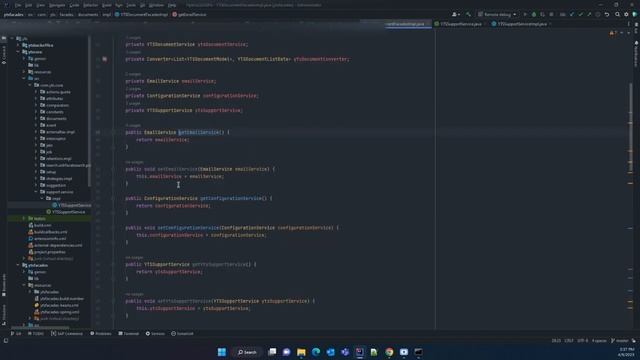Run with coverage icon
The width and height of the screenshot is (640, 360).
pos(542,14)
